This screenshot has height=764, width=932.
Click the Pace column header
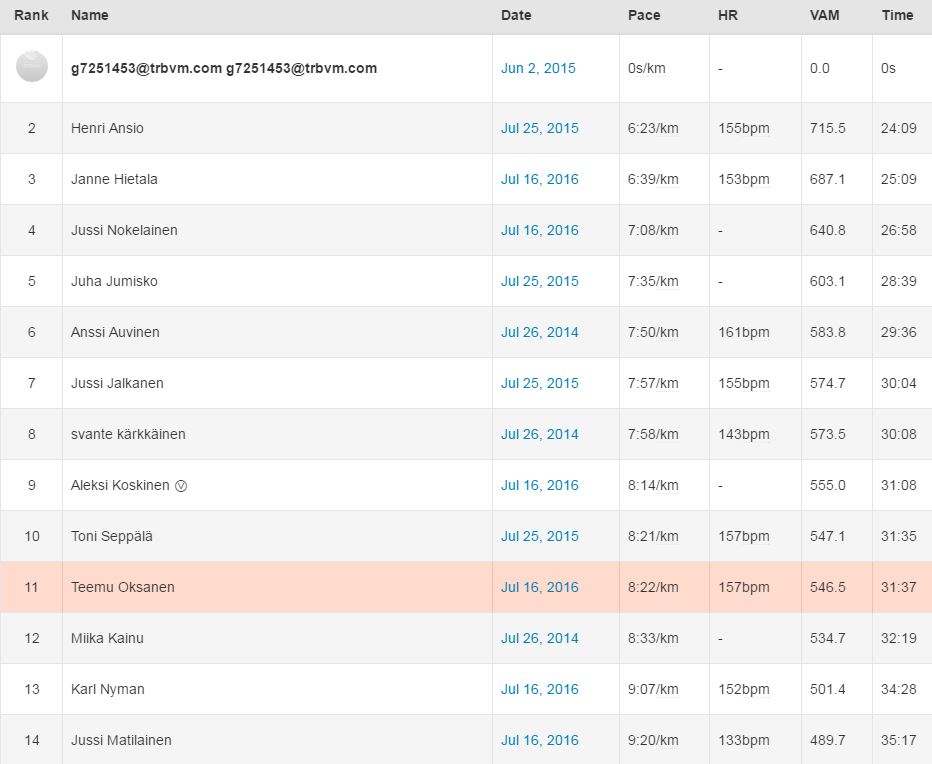(644, 15)
